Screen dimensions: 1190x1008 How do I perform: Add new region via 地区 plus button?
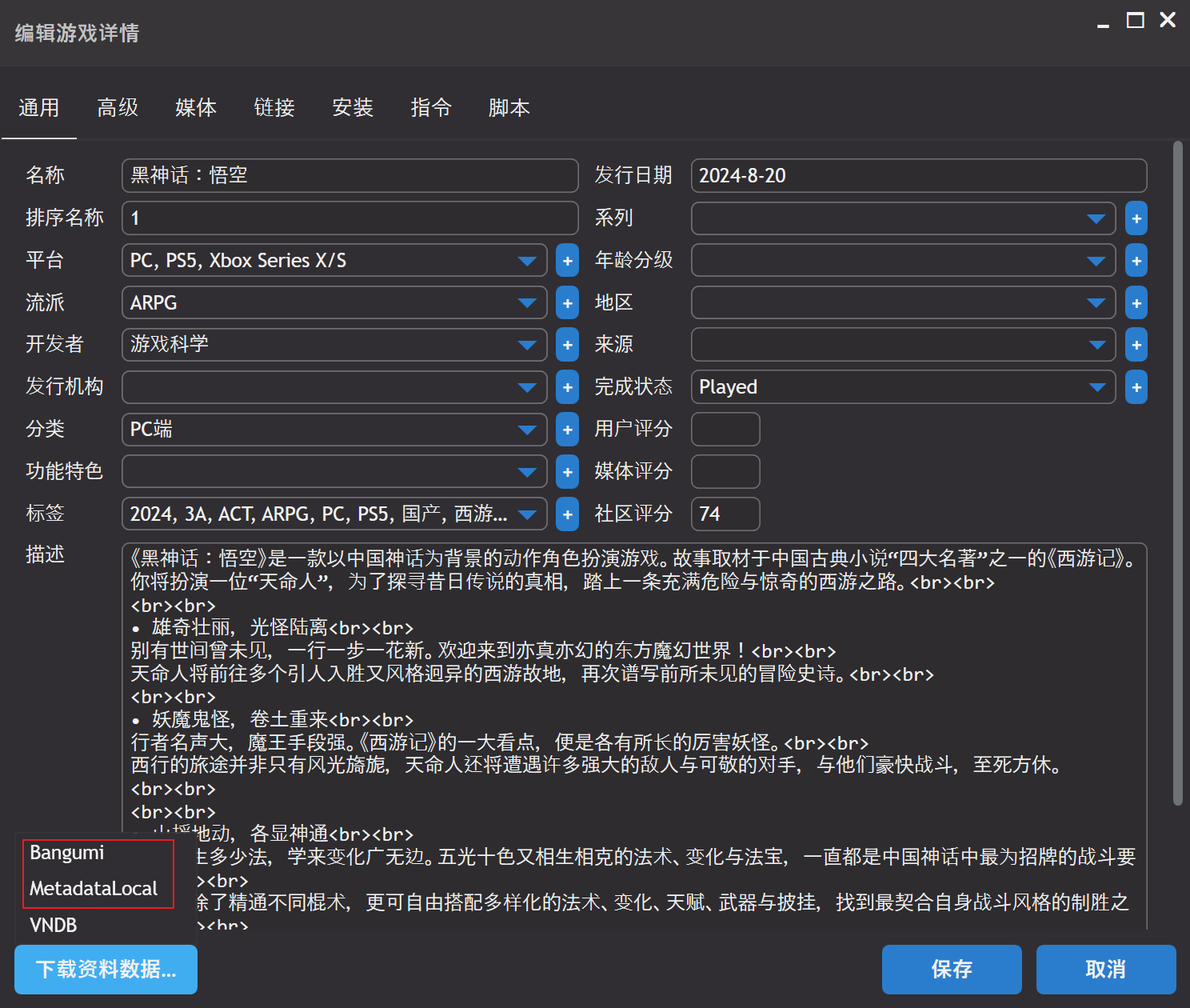coord(1136,303)
